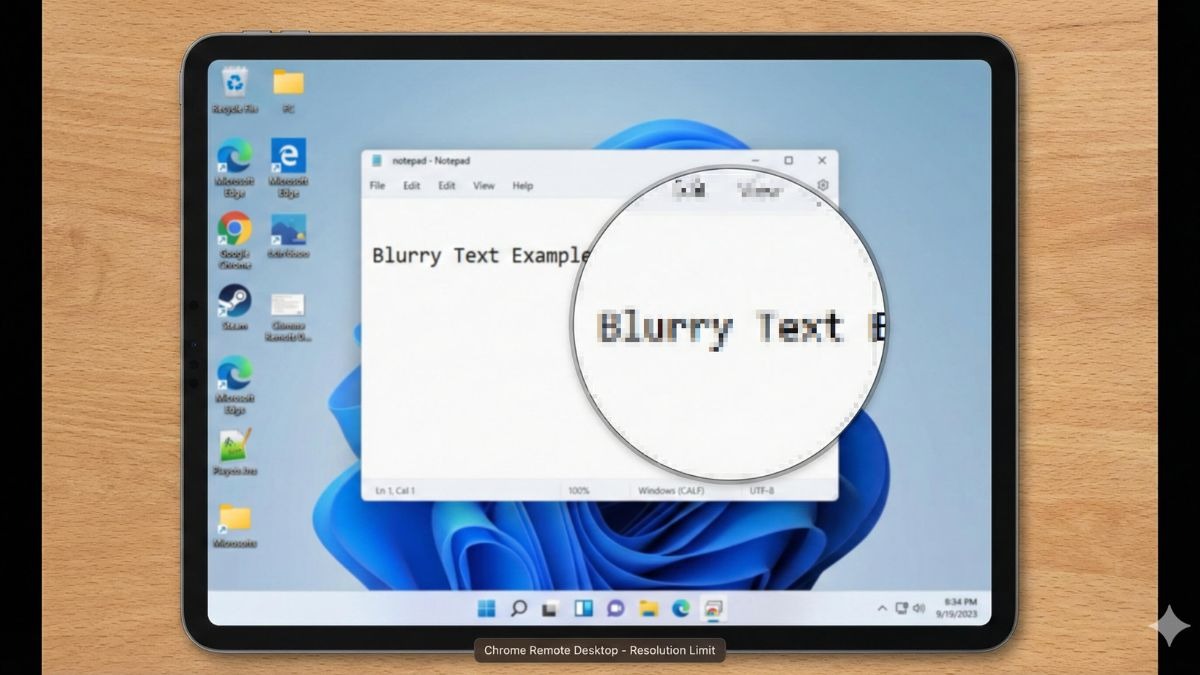Launch the Google Chrome desktop shortcut

[x=234, y=228]
